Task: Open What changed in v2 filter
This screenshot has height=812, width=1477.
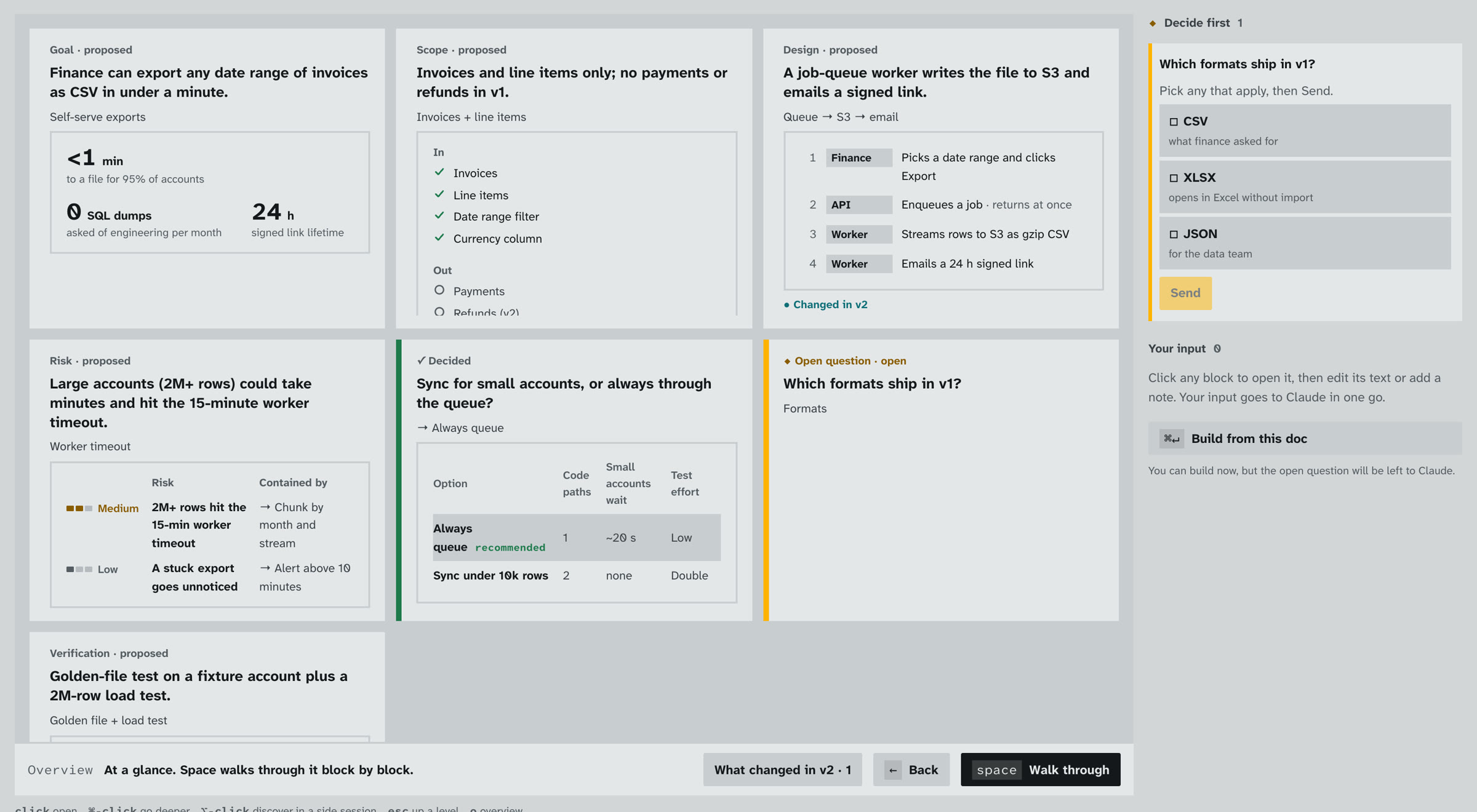Action: [x=782, y=770]
